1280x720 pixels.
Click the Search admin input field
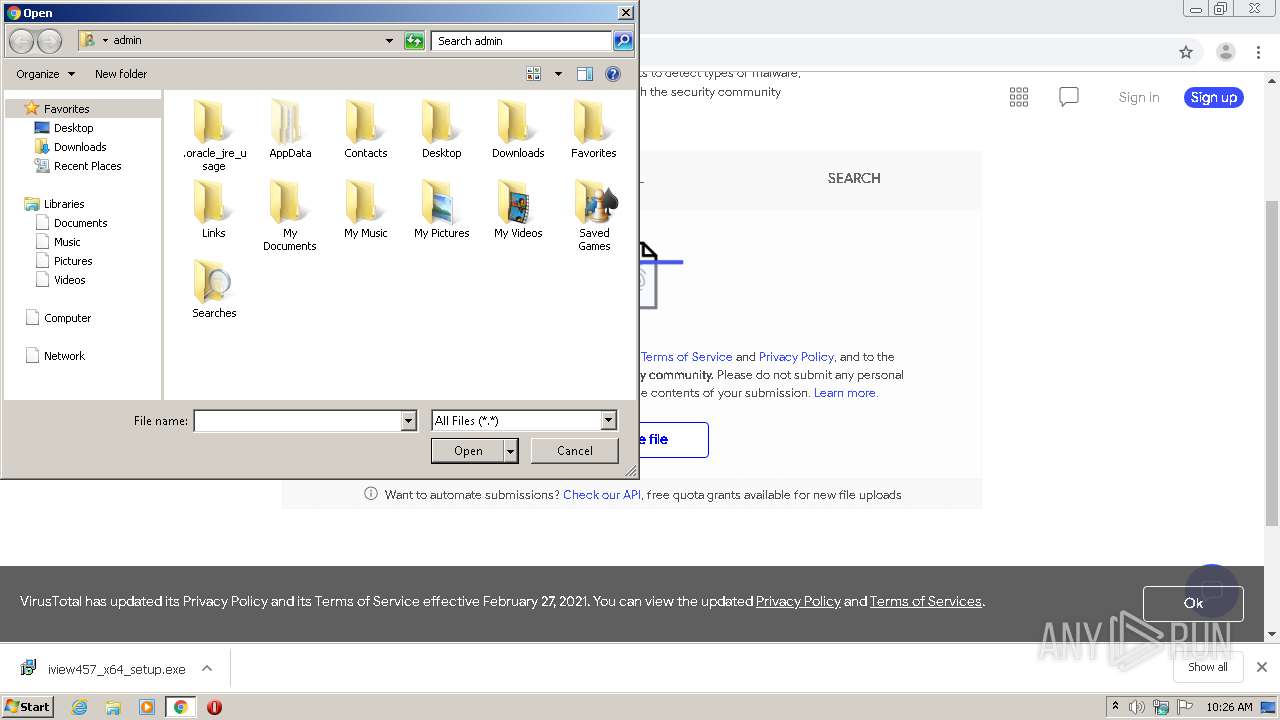[522, 41]
